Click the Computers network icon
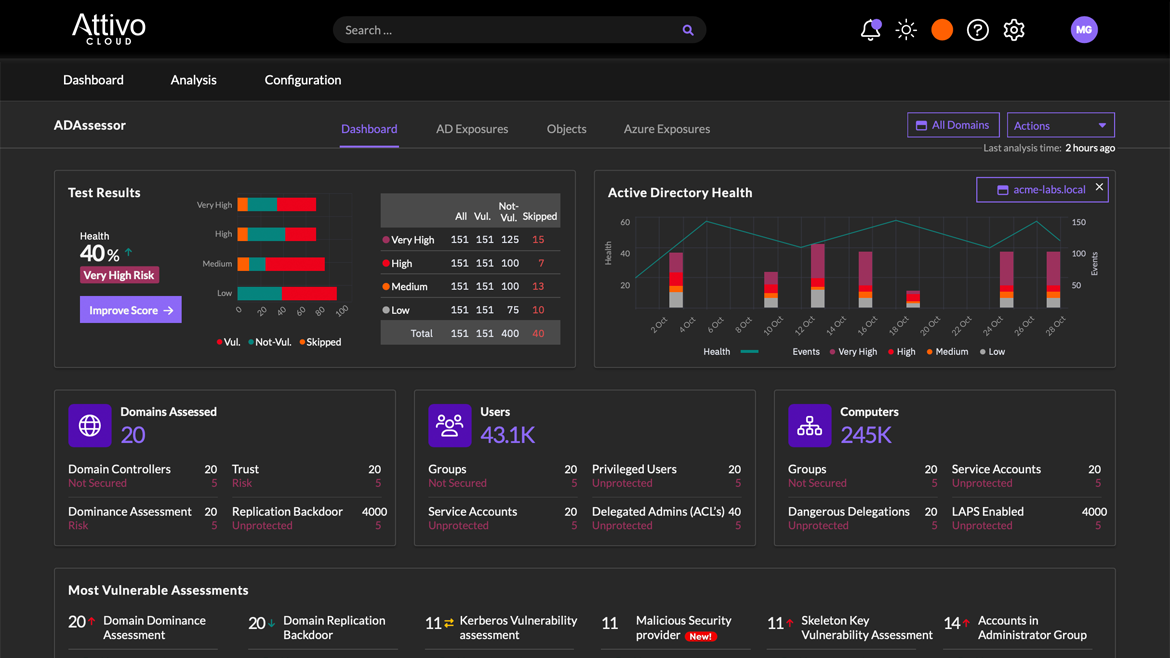1170x658 pixels. [810, 426]
